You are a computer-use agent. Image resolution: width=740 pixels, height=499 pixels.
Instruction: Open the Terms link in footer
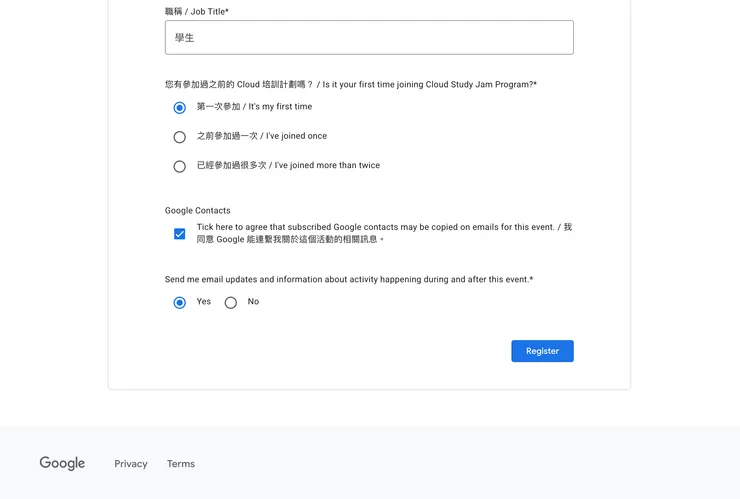(x=181, y=464)
